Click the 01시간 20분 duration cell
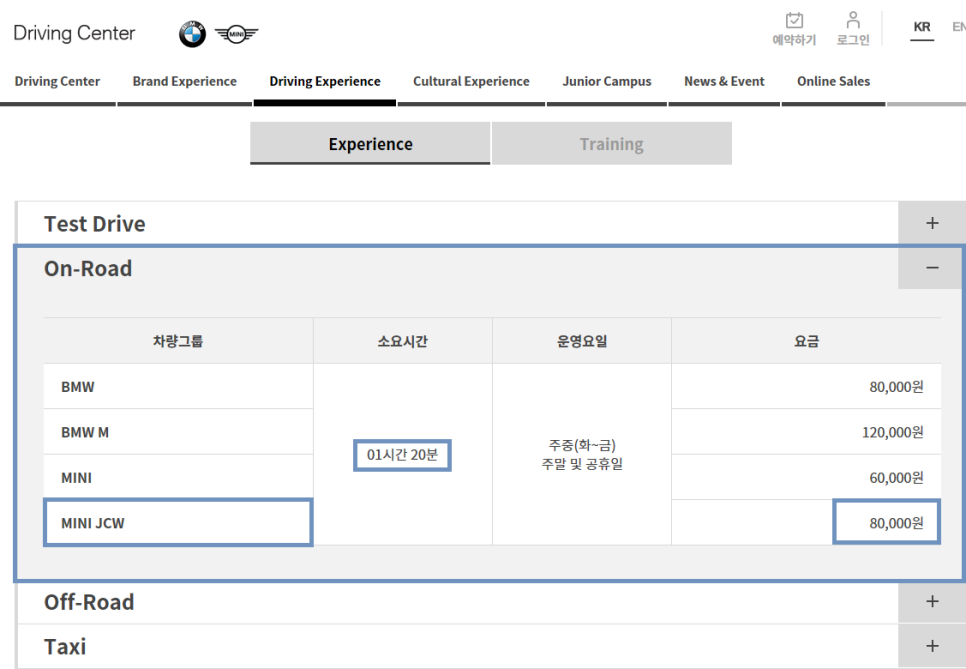 coord(402,455)
